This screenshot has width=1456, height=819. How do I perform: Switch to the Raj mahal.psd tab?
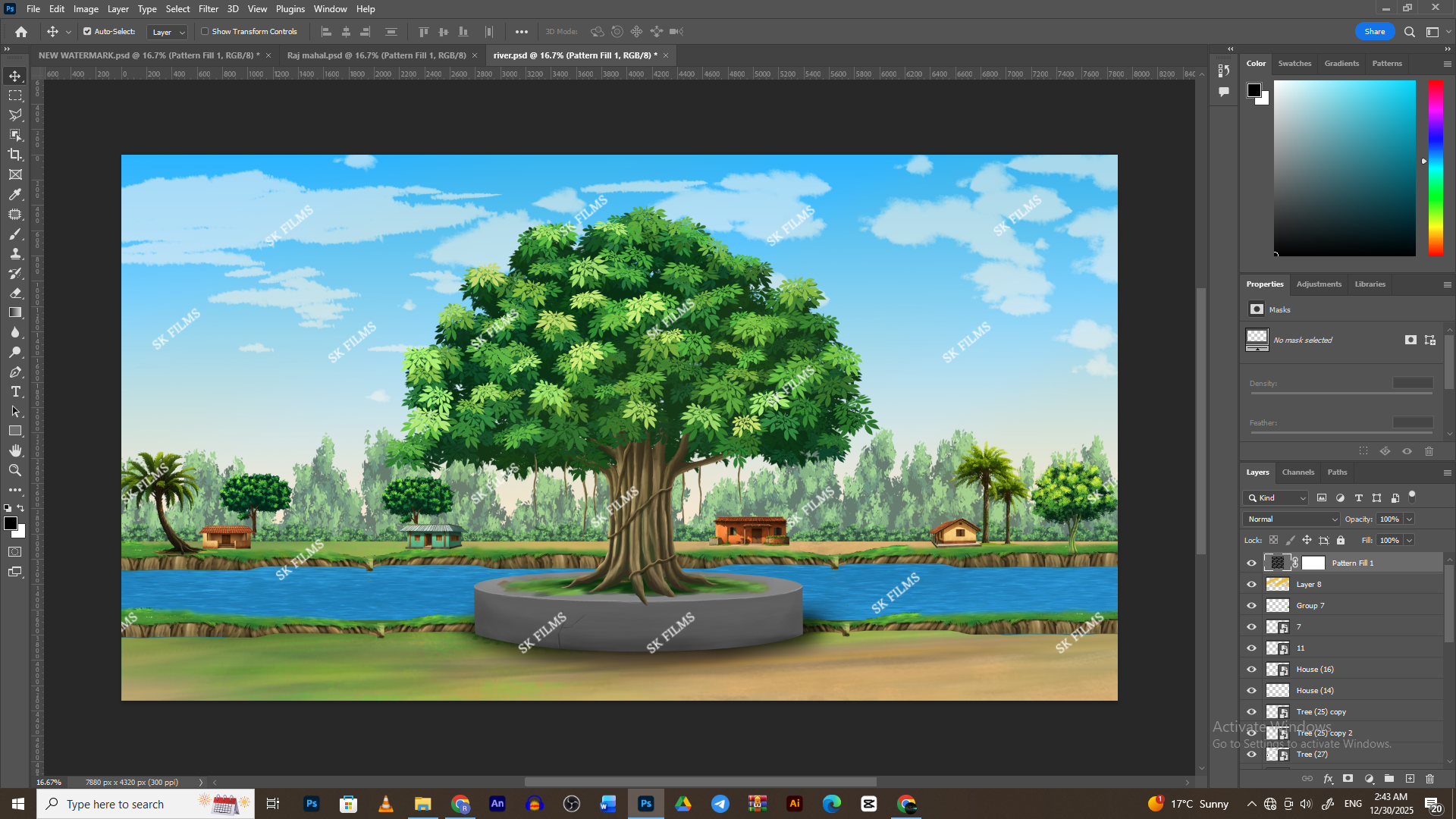[x=376, y=55]
